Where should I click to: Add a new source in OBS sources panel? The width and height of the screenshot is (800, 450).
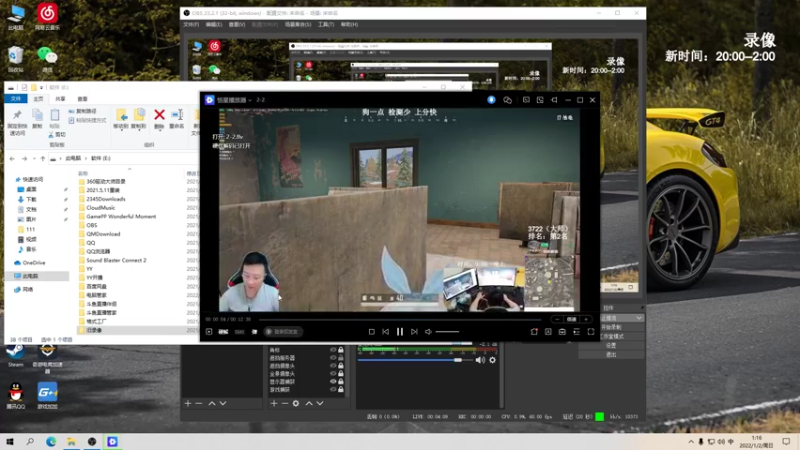point(274,403)
